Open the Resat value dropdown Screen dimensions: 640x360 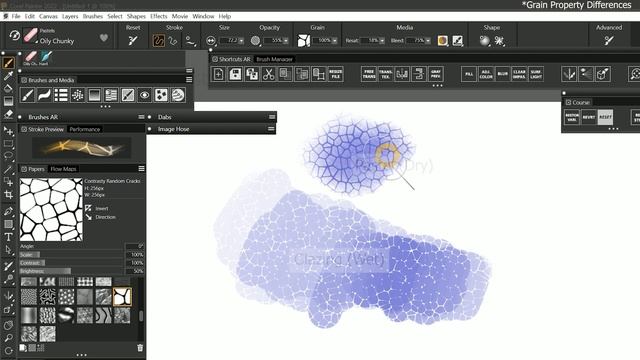[x=382, y=40]
